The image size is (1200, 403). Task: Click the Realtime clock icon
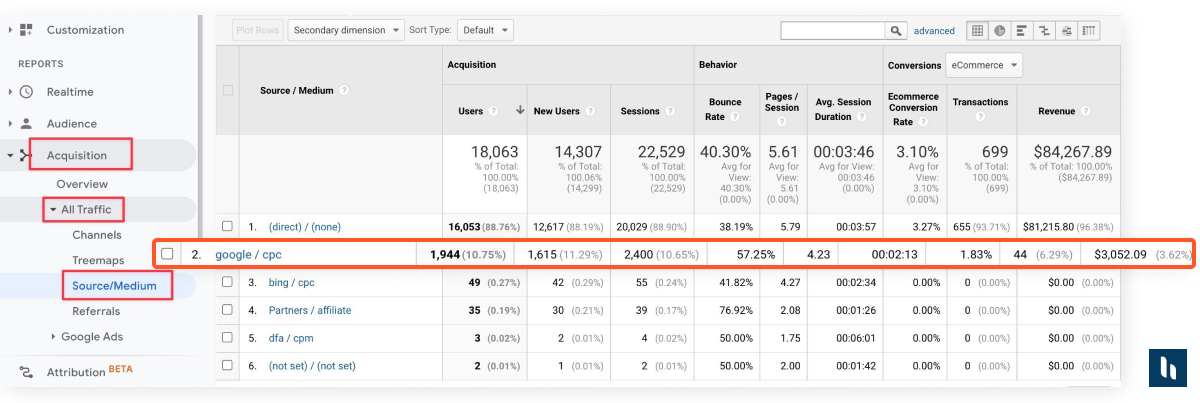(26, 92)
